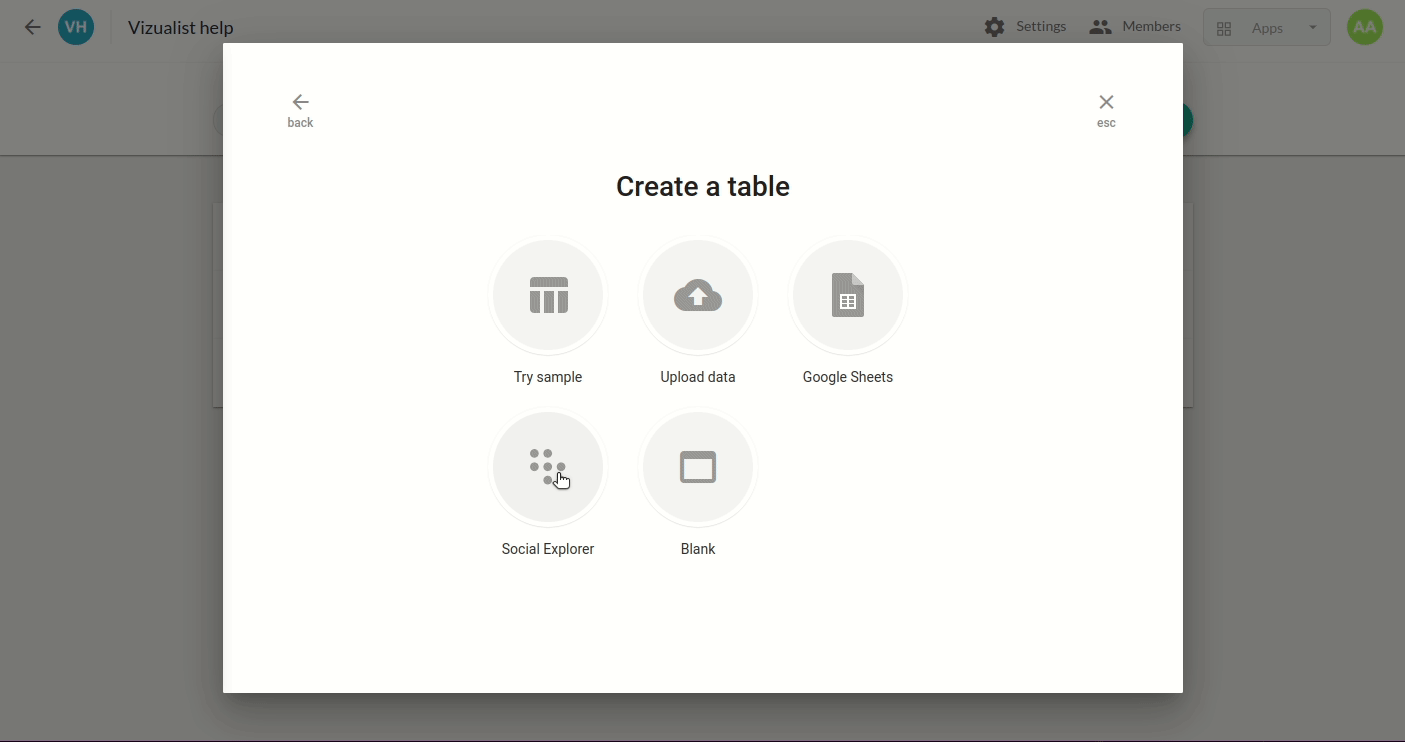Click the "Upload data" text label
The width and height of the screenshot is (1405, 742).
(x=698, y=377)
